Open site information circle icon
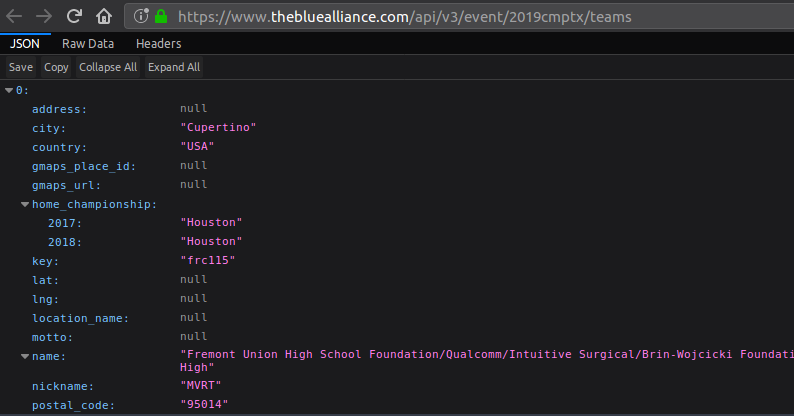Viewport: 794px width, 416px height. [x=140, y=16]
